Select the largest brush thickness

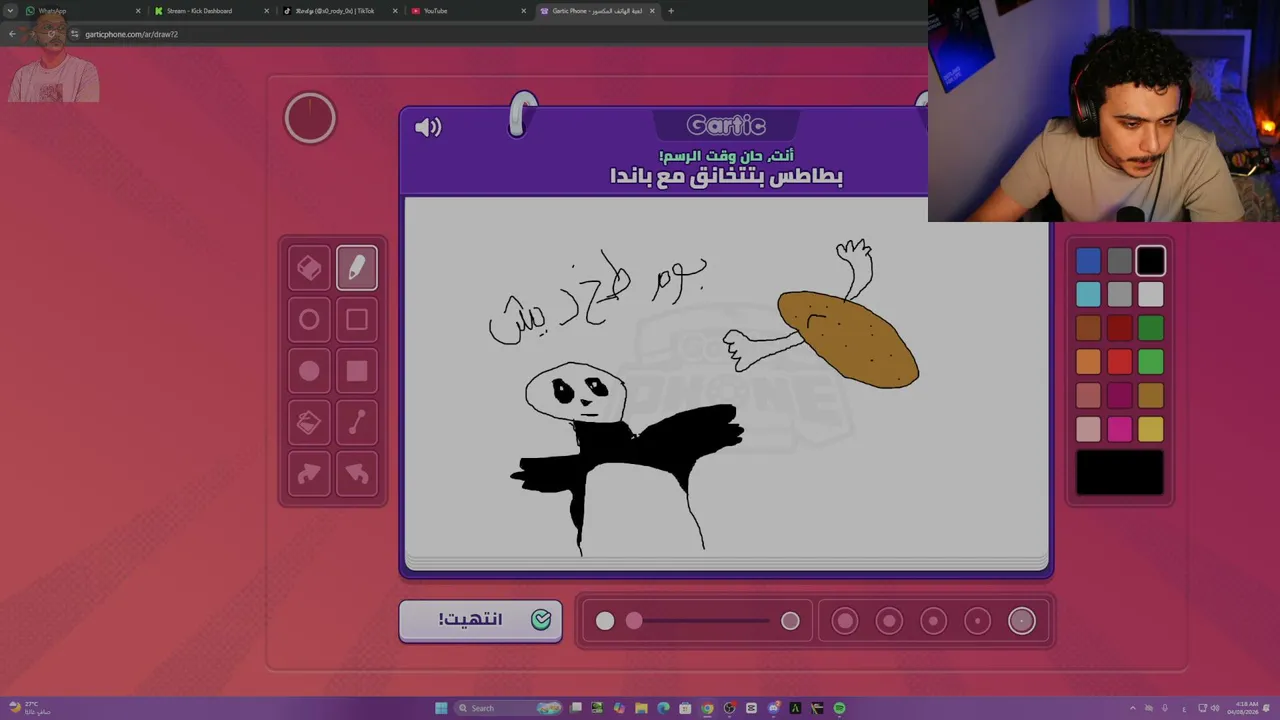tap(845, 621)
